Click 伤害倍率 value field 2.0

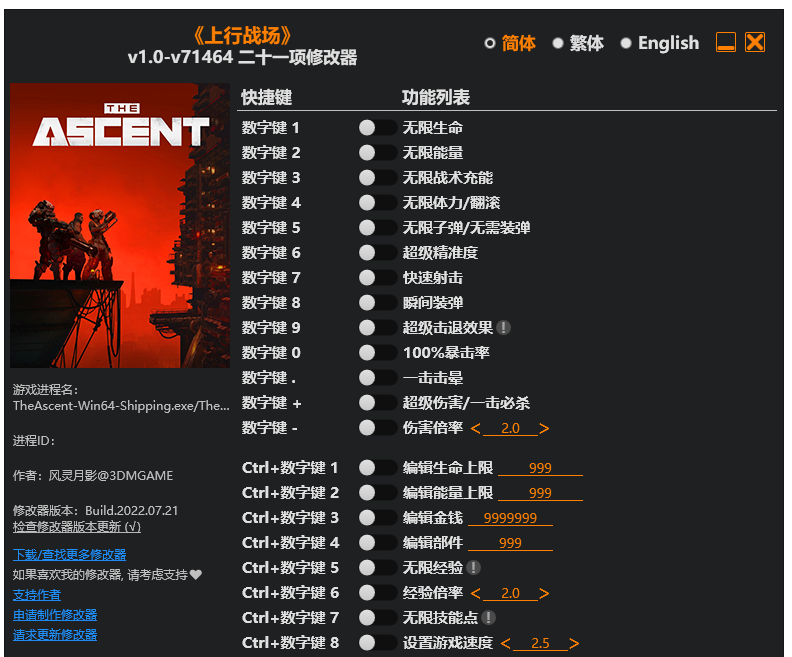click(510, 428)
